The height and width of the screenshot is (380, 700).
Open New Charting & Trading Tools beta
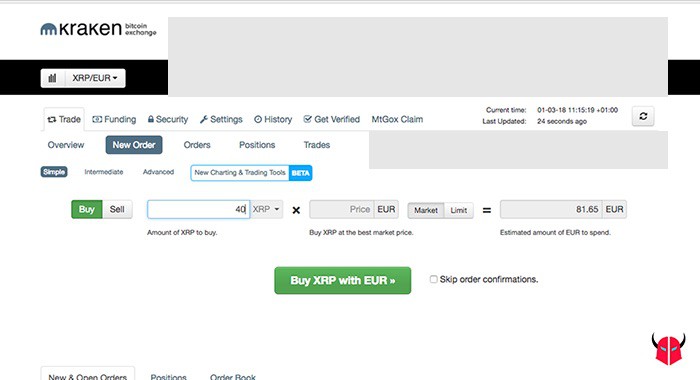[x=251, y=173]
